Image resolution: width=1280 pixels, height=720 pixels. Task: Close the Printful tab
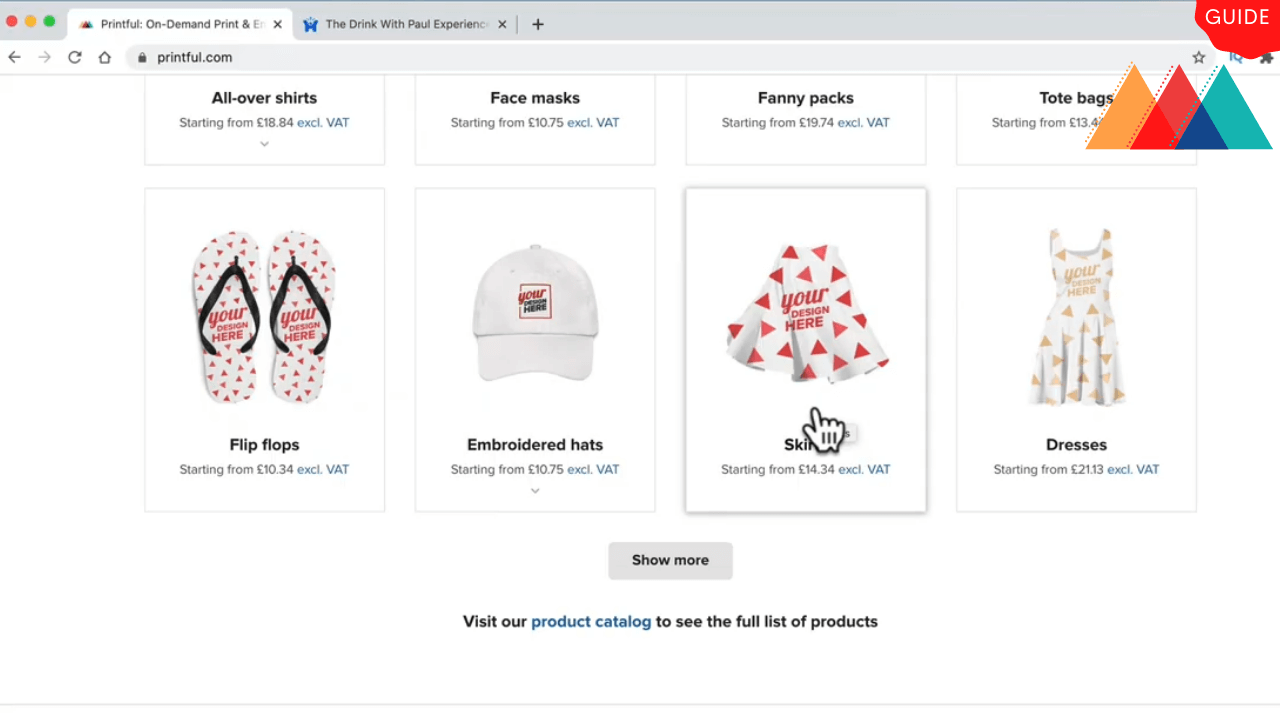(x=278, y=24)
